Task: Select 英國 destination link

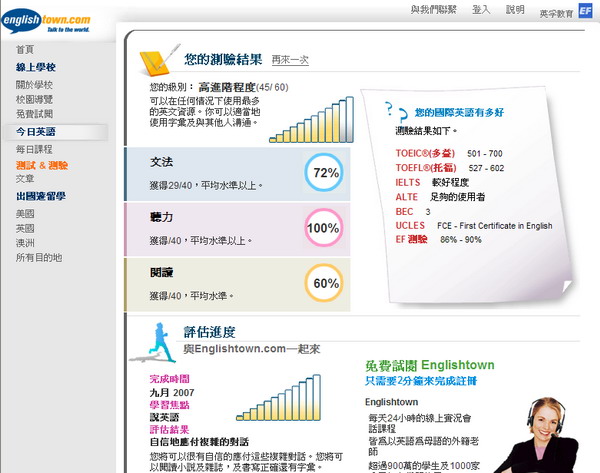Action: 25,228
